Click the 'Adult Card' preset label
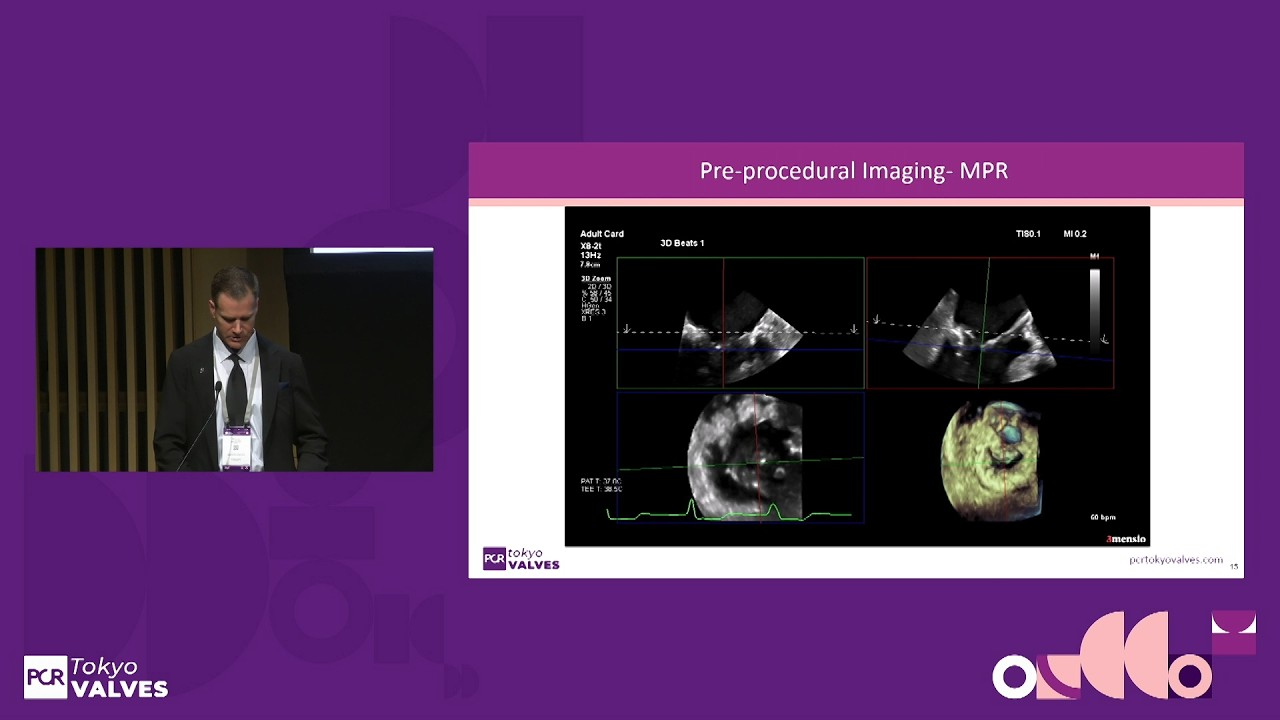This screenshot has height=720, width=1280. (602, 234)
